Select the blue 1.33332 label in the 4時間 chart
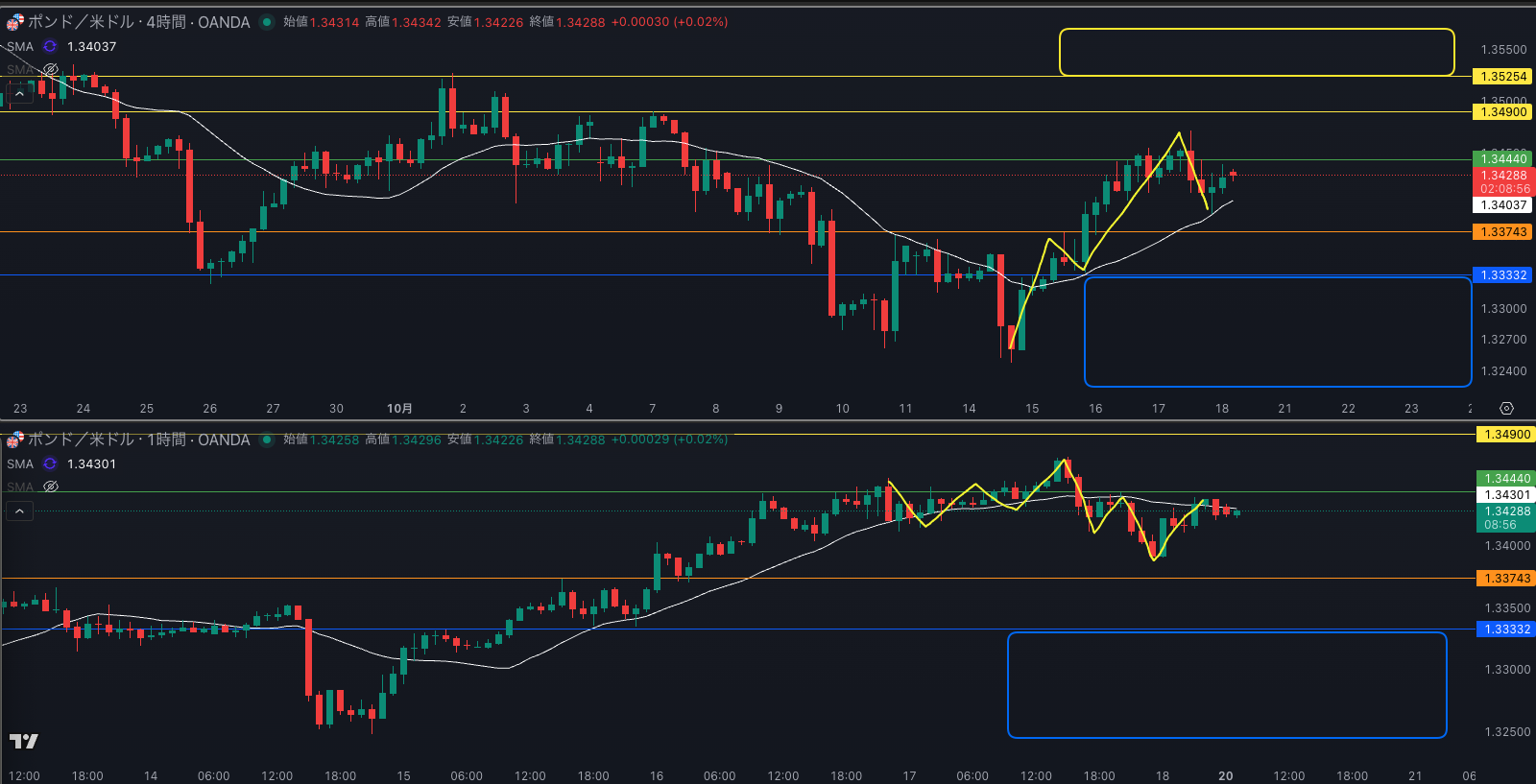1536x784 pixels. click(x=1503, y=275)
